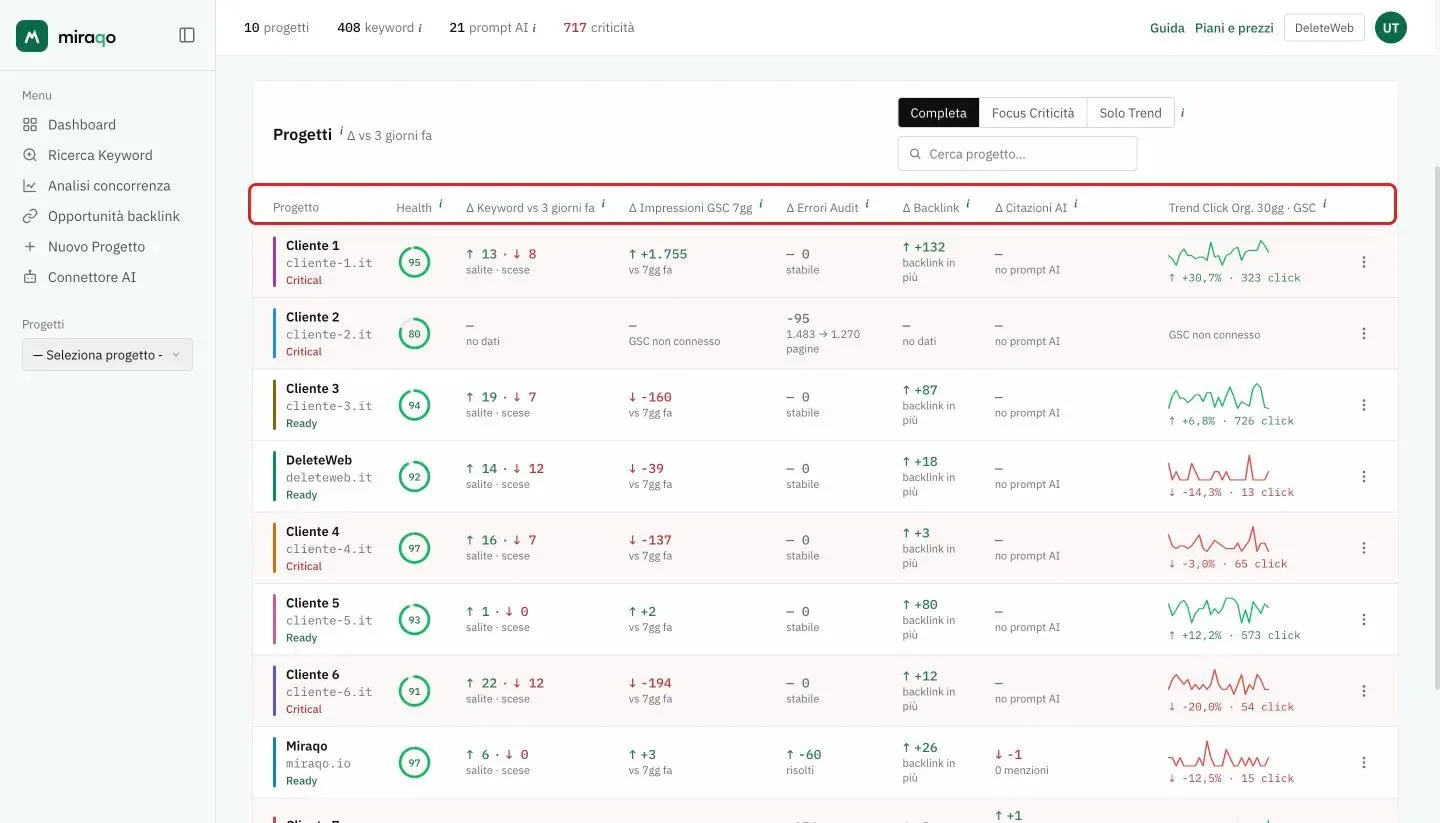Open the Cliente 1 project name

[x=313, y=245]
